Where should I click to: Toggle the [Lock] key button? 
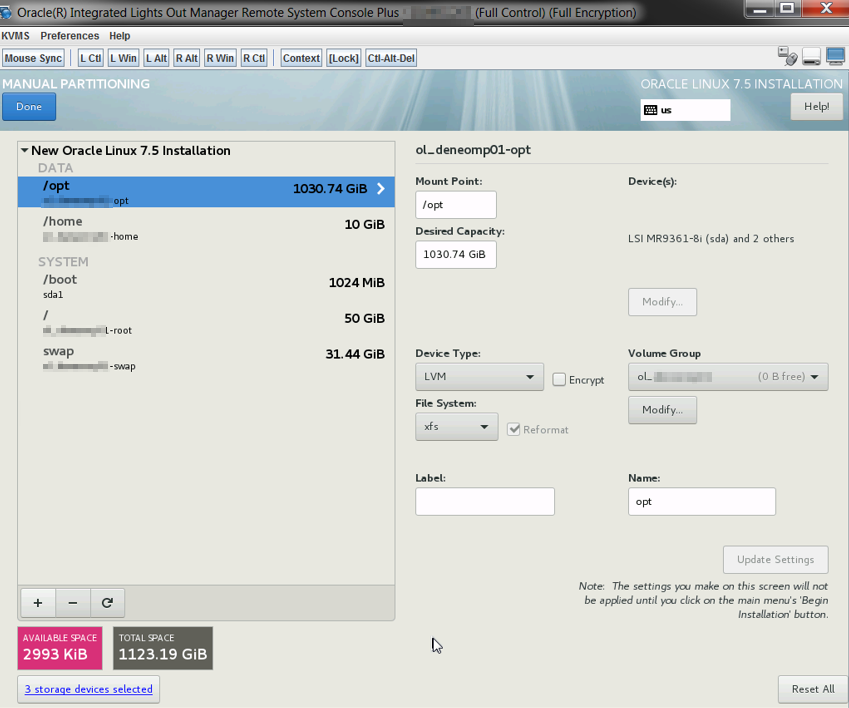[x=344, y=58]
